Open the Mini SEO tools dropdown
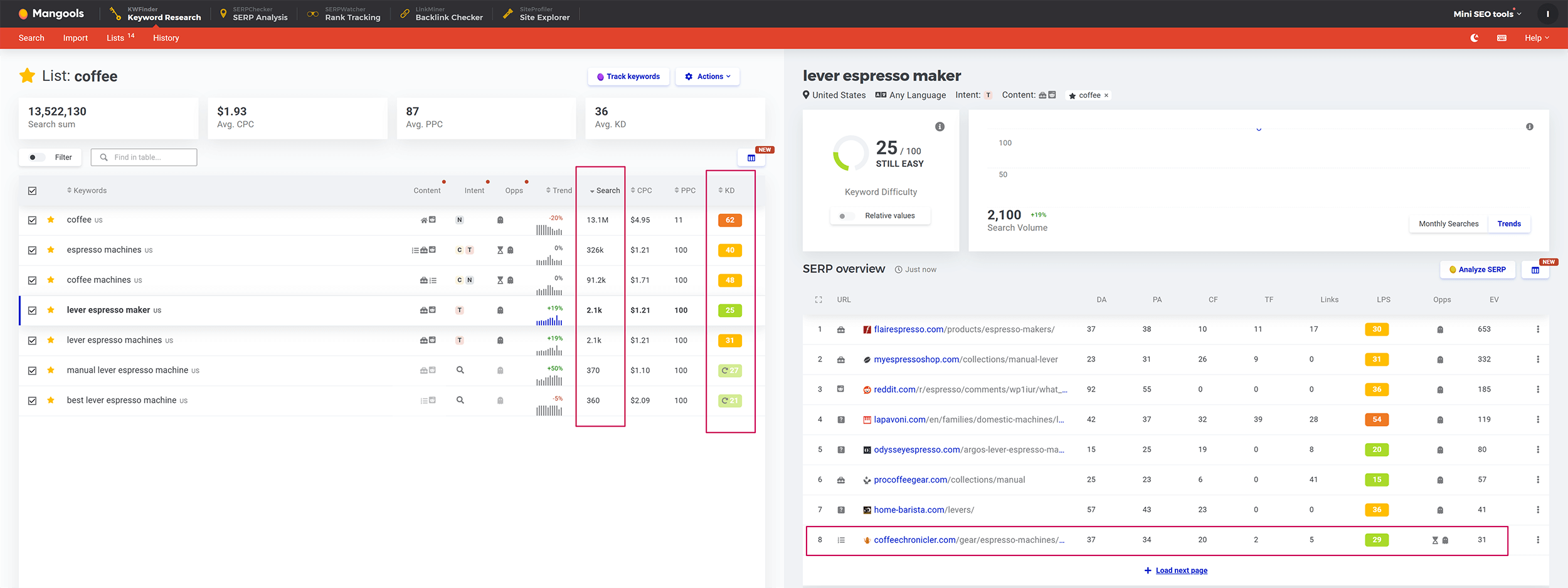The image size is (1568, 588). [1487, 14]
